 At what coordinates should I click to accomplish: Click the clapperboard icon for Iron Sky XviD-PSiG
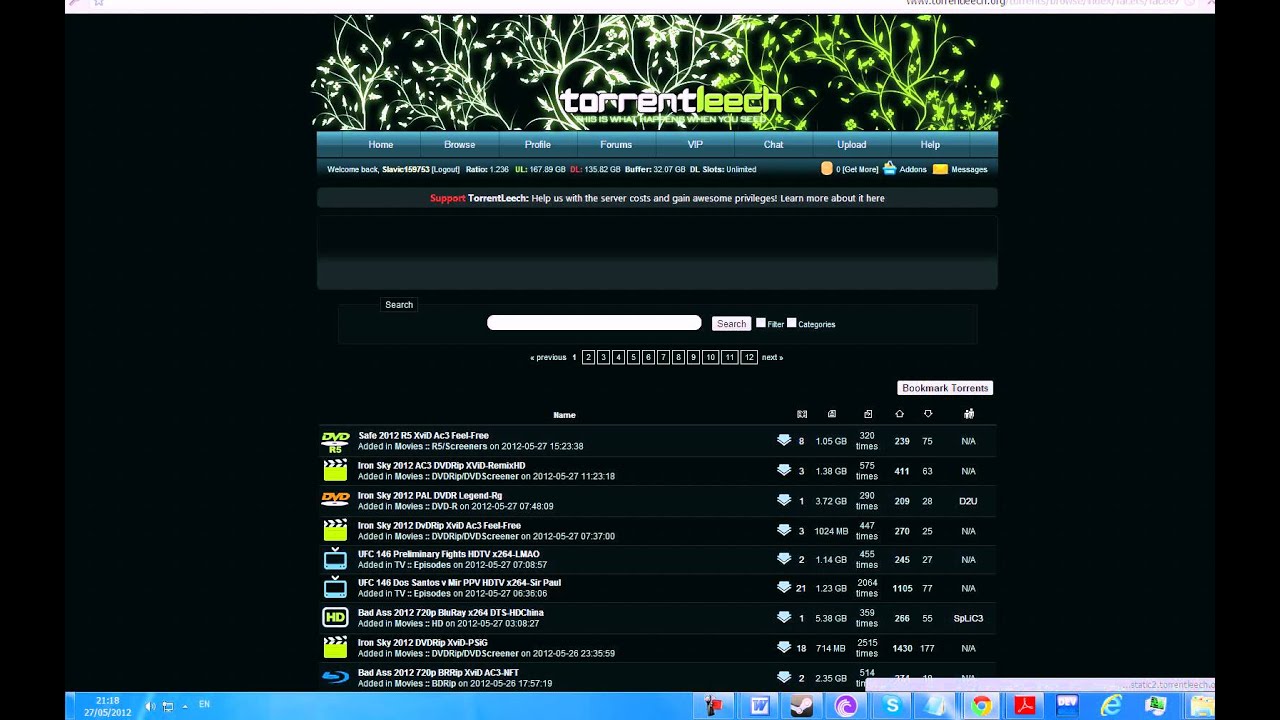[335, 648]
